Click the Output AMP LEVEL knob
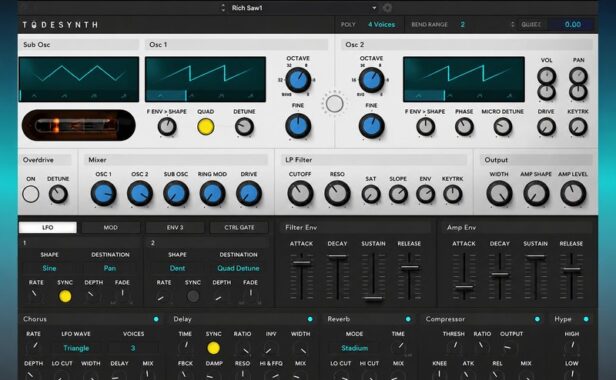Image resolution: width=616 pixels, height=380 pixels. tap(573, 193)
